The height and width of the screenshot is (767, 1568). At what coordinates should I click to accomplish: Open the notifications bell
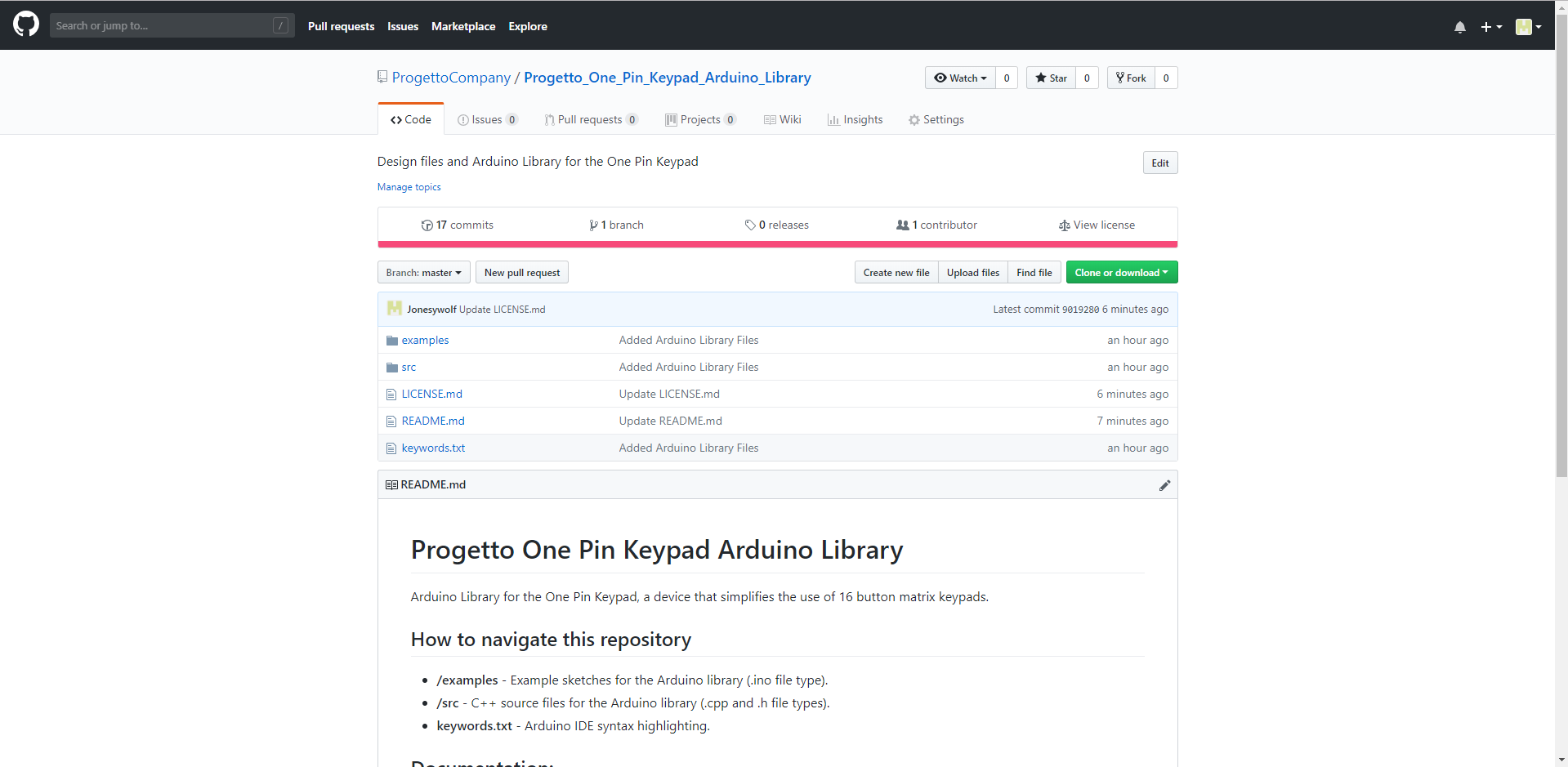(x=1459, y=27)
